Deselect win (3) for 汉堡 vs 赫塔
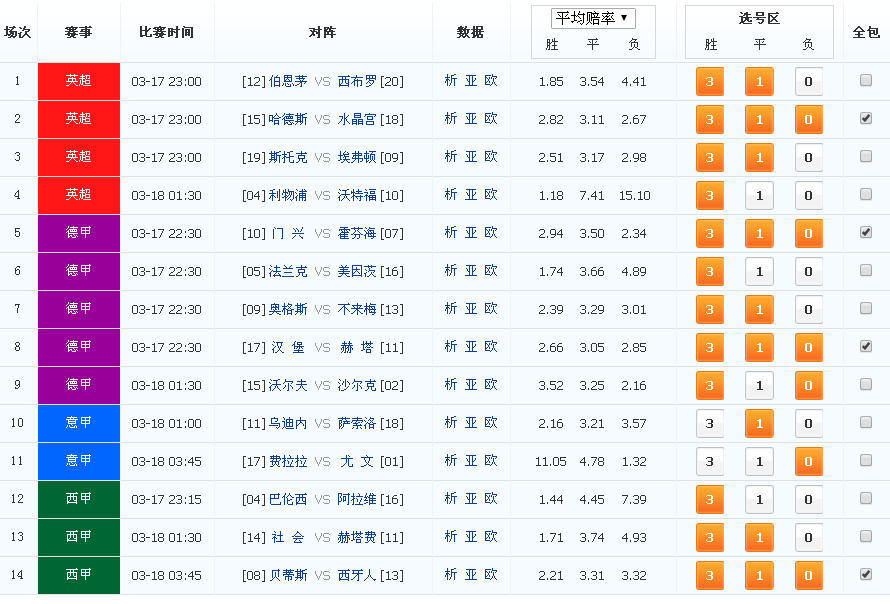Image resolution: width=890 pixels, height=604 pixels. tap(710, 348)
